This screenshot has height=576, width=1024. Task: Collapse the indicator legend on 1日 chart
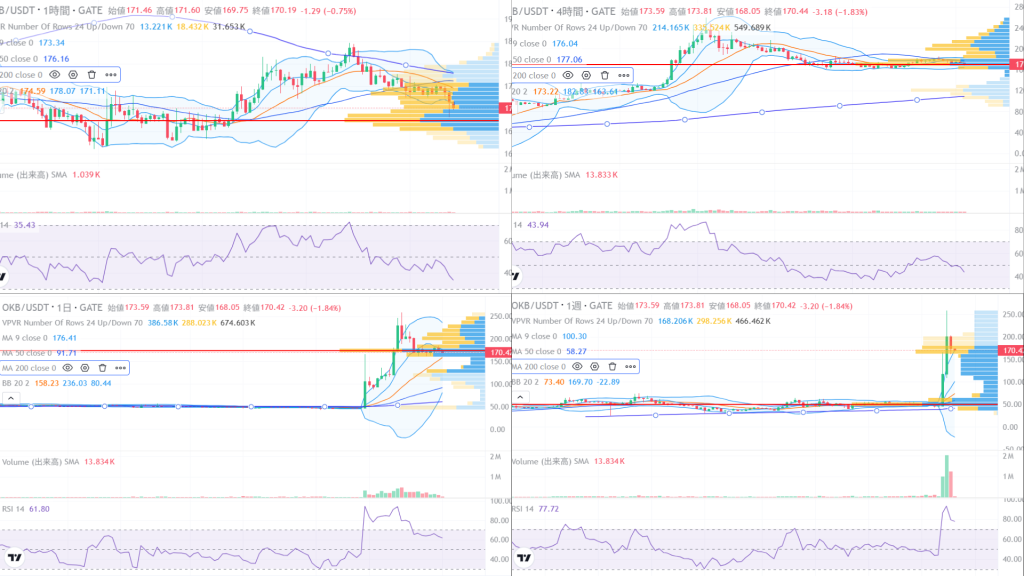pyautogui.click(x=10, y=398)
